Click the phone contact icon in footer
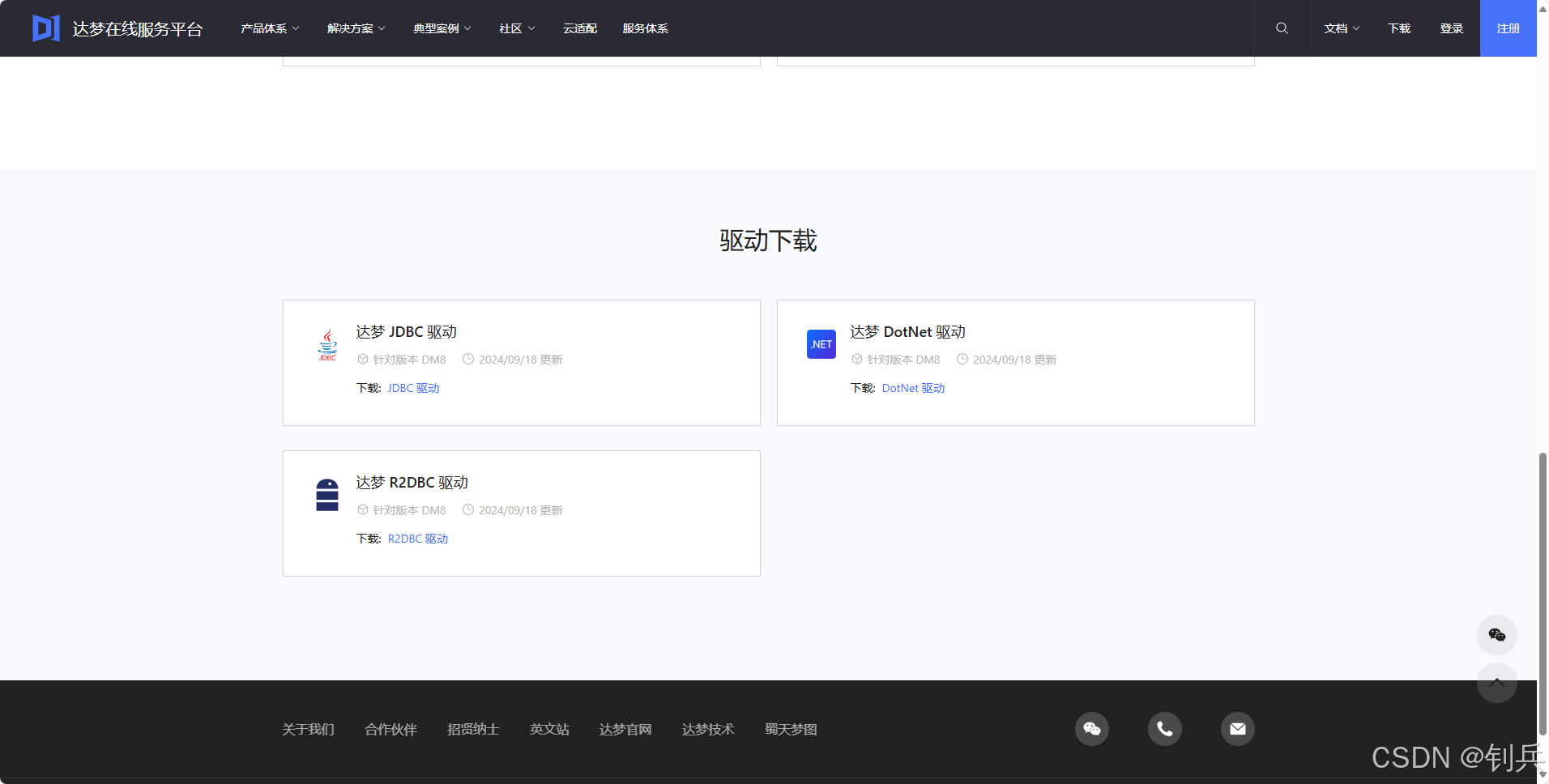Image resolution: width=1549 pixels, height=784 pixels. pyautogui.click(x=1164, y=728)
